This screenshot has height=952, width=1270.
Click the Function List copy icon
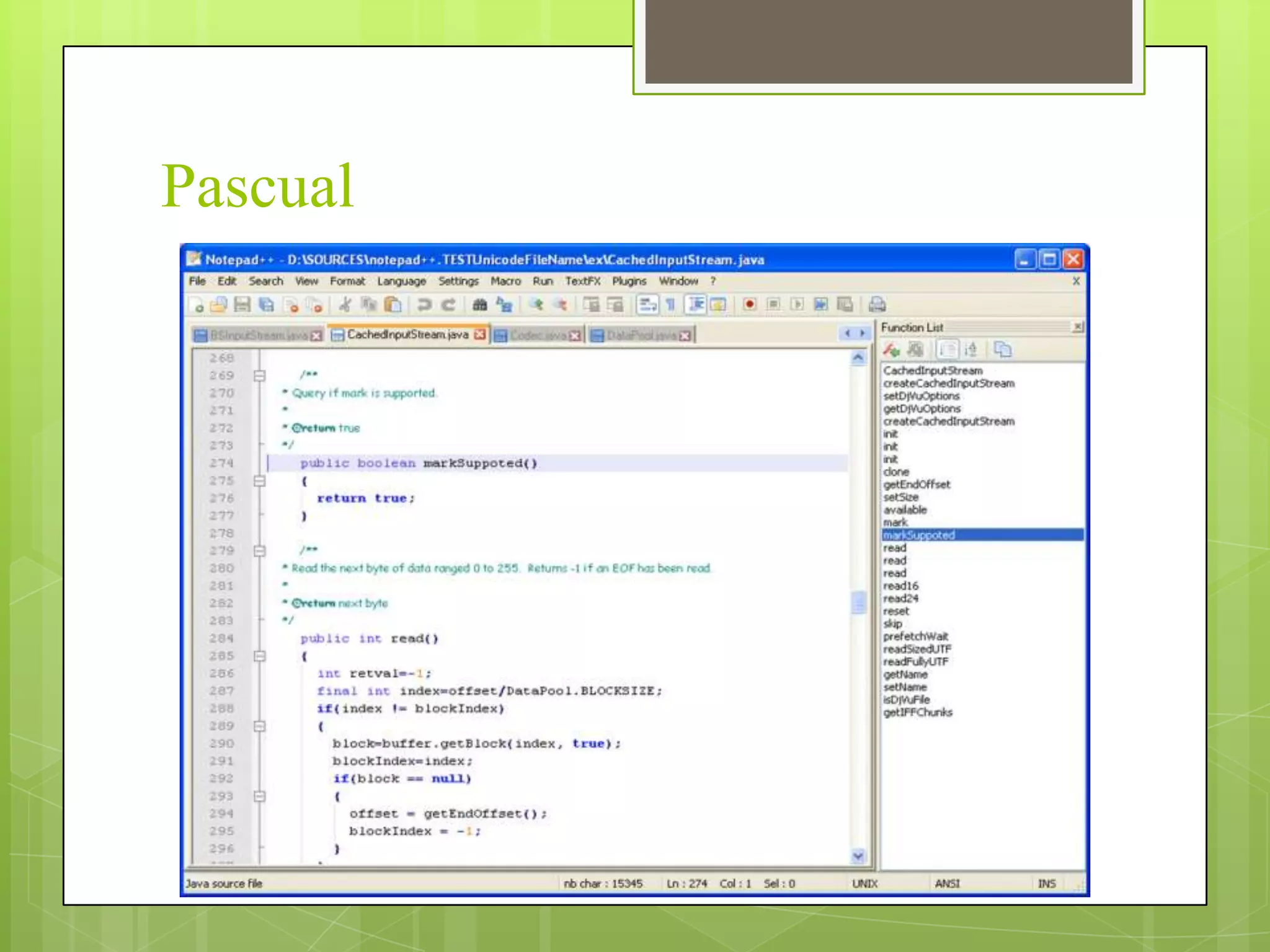[1002, 350]
